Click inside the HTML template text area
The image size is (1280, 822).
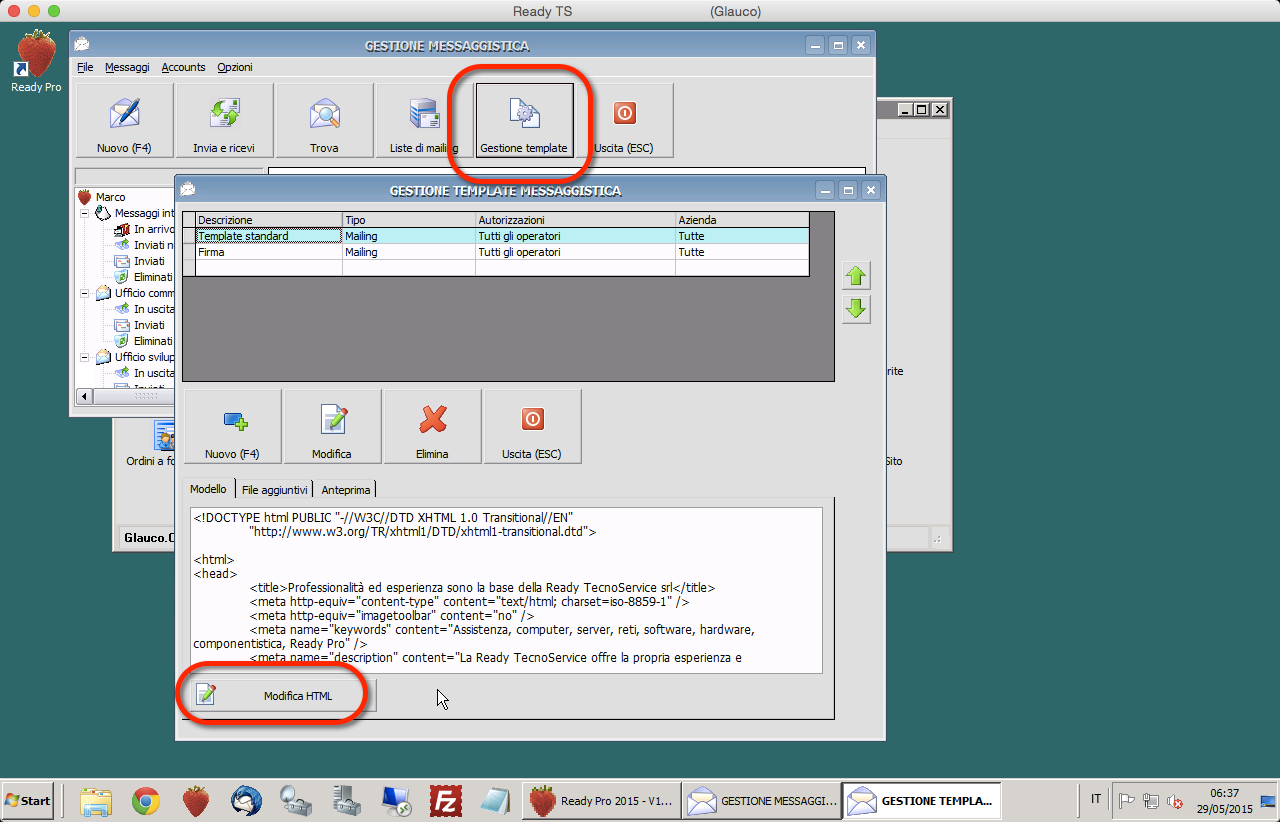(x=506, y=590)
